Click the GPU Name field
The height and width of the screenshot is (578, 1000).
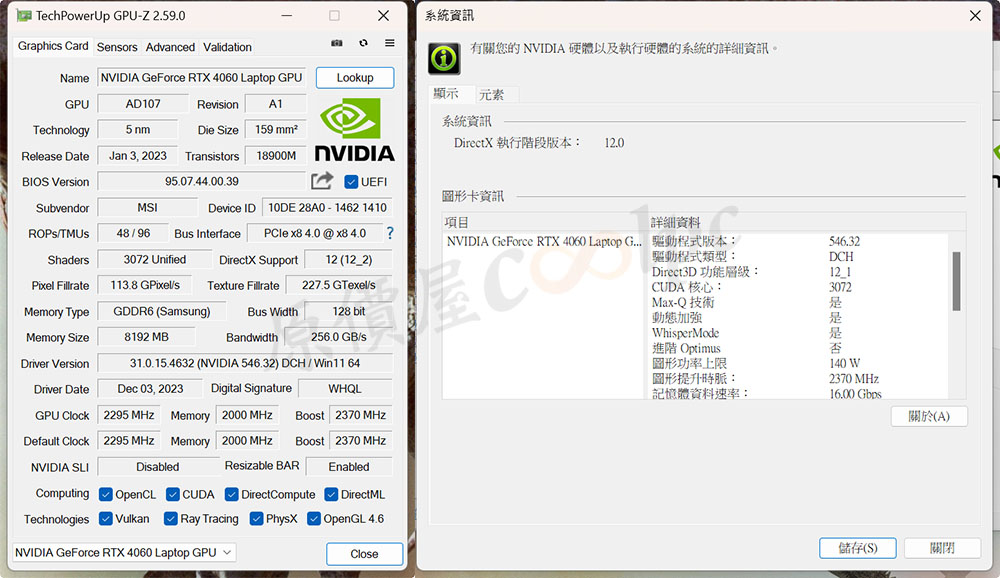(x=202, y=78)
